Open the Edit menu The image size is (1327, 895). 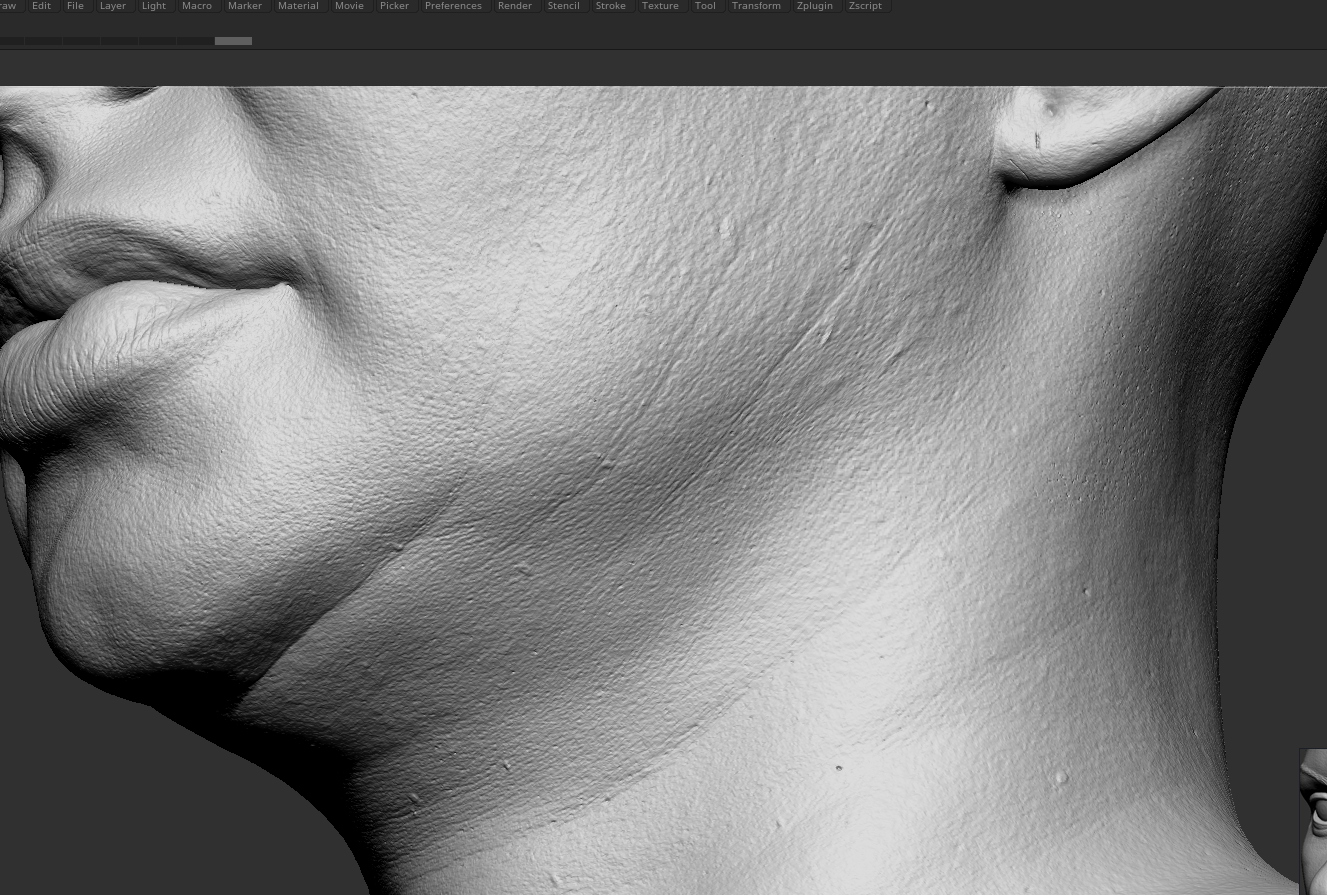(41, 6)
